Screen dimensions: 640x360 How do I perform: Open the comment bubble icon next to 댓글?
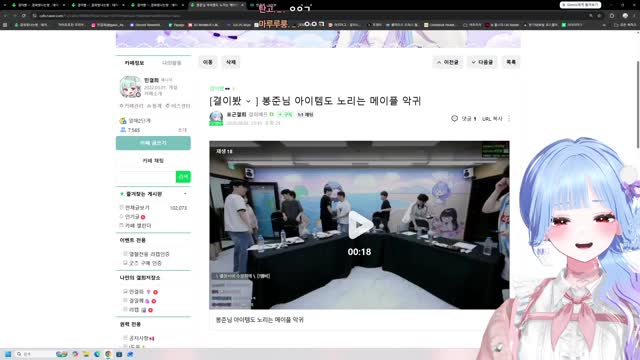click(454, 118)
